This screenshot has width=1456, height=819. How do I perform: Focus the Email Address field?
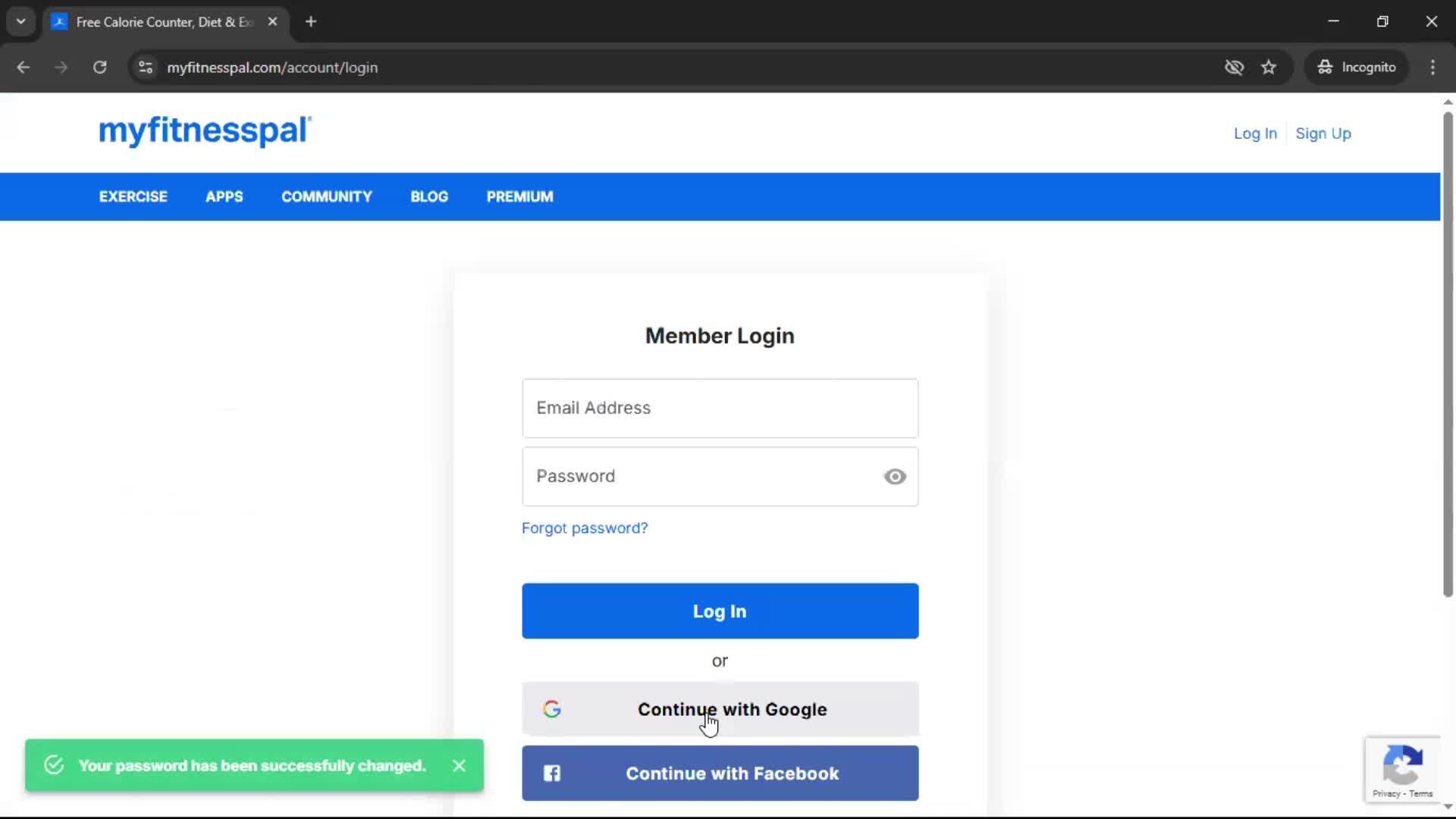tap(720, 408)
